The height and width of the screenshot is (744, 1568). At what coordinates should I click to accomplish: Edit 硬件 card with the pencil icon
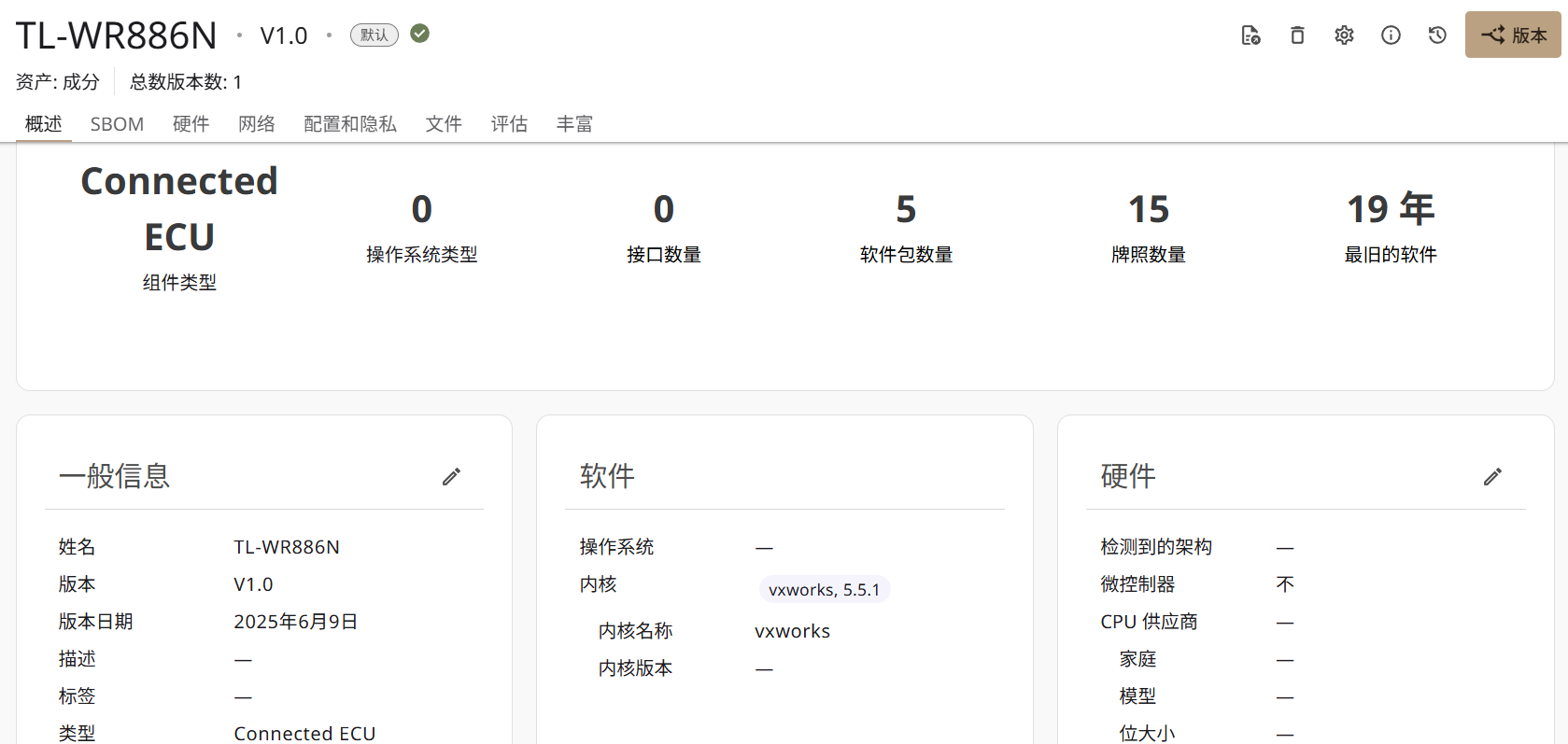pos(1492,477)
